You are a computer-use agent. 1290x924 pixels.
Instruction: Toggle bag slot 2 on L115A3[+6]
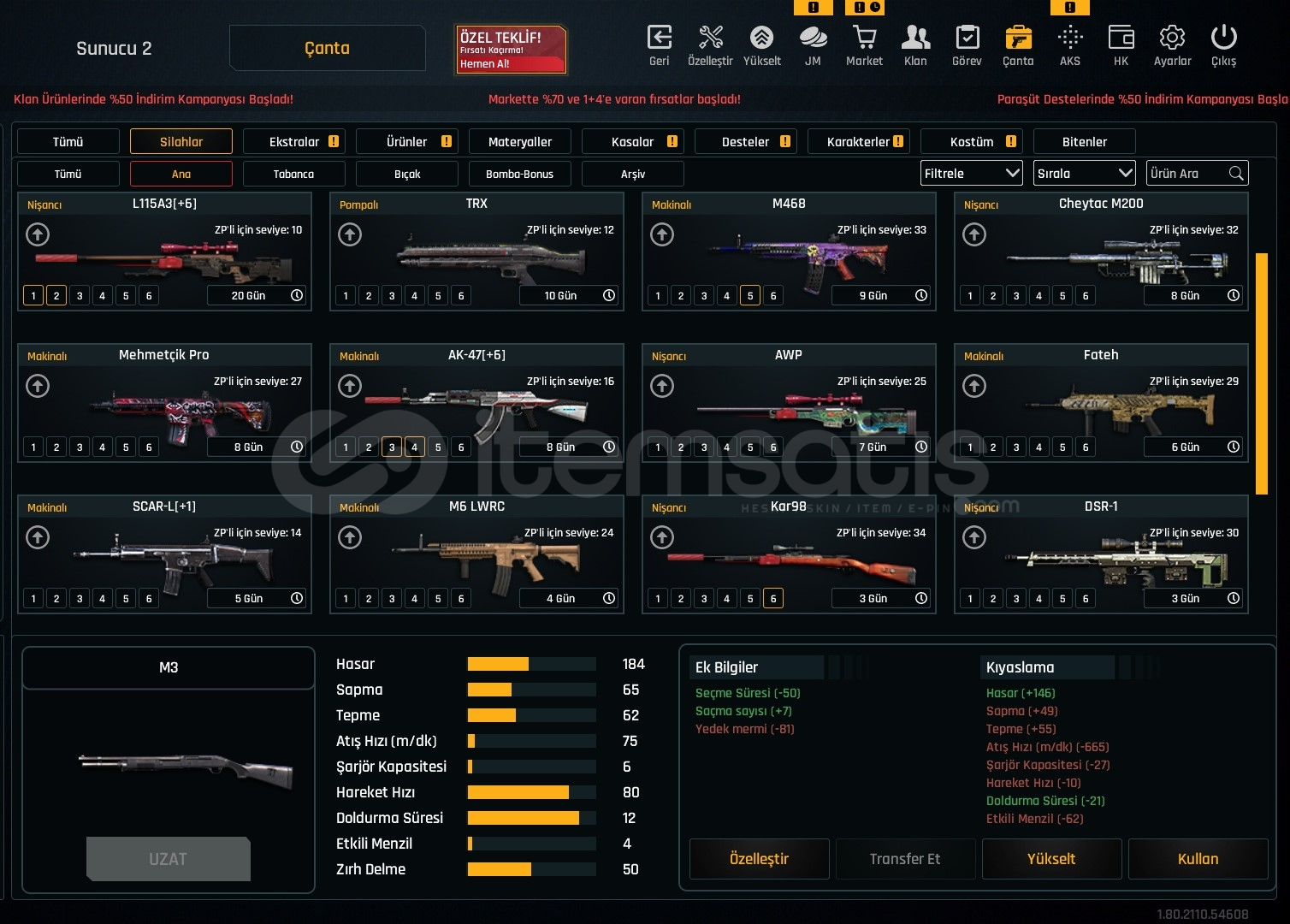click(x=56, y=296)
